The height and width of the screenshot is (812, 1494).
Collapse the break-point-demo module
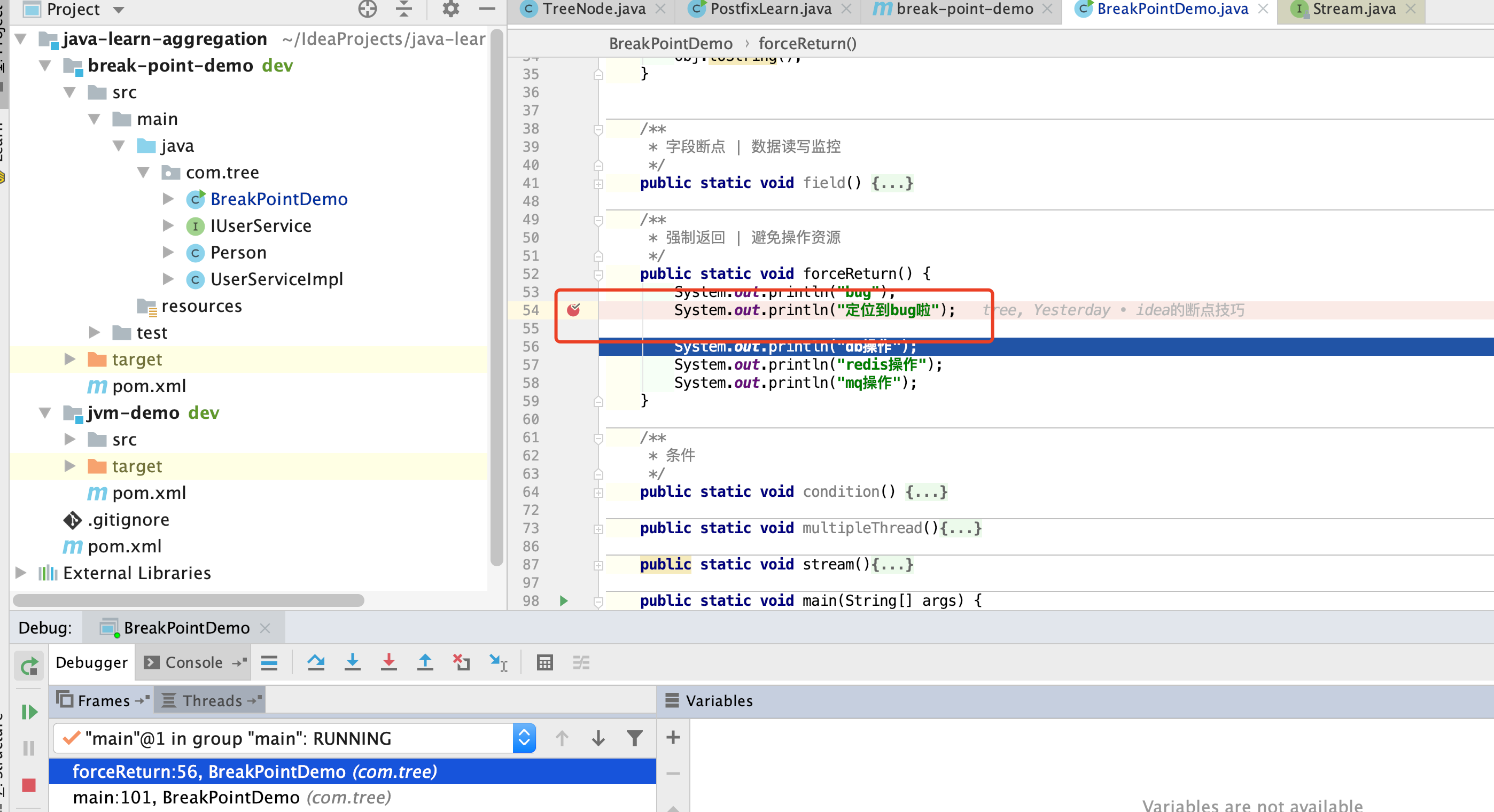[x=46, y=66]
